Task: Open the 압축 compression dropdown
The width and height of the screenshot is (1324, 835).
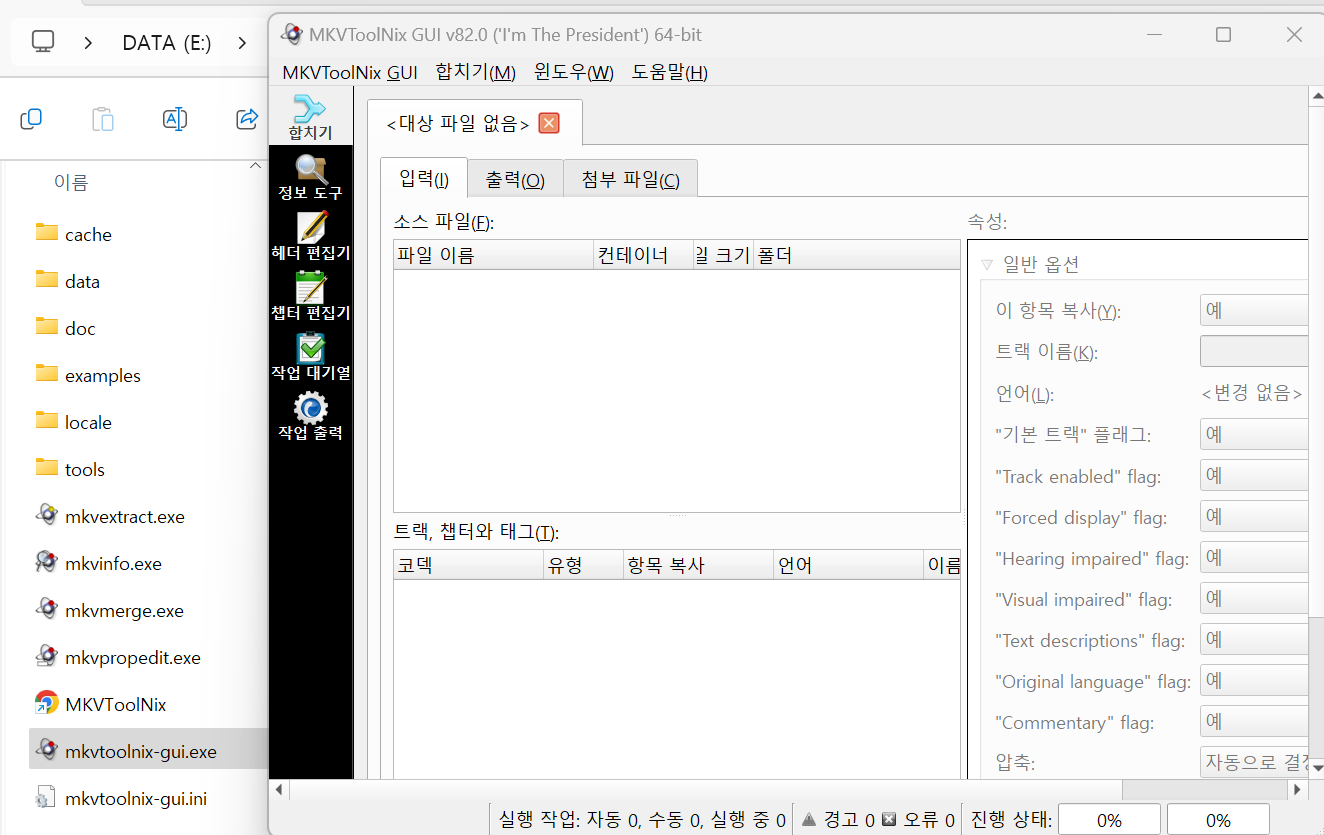Action: coord(1254,762)
